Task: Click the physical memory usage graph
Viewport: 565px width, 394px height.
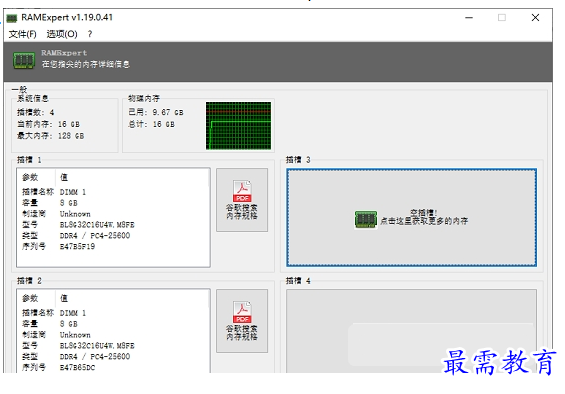Action: pos(238,126)
